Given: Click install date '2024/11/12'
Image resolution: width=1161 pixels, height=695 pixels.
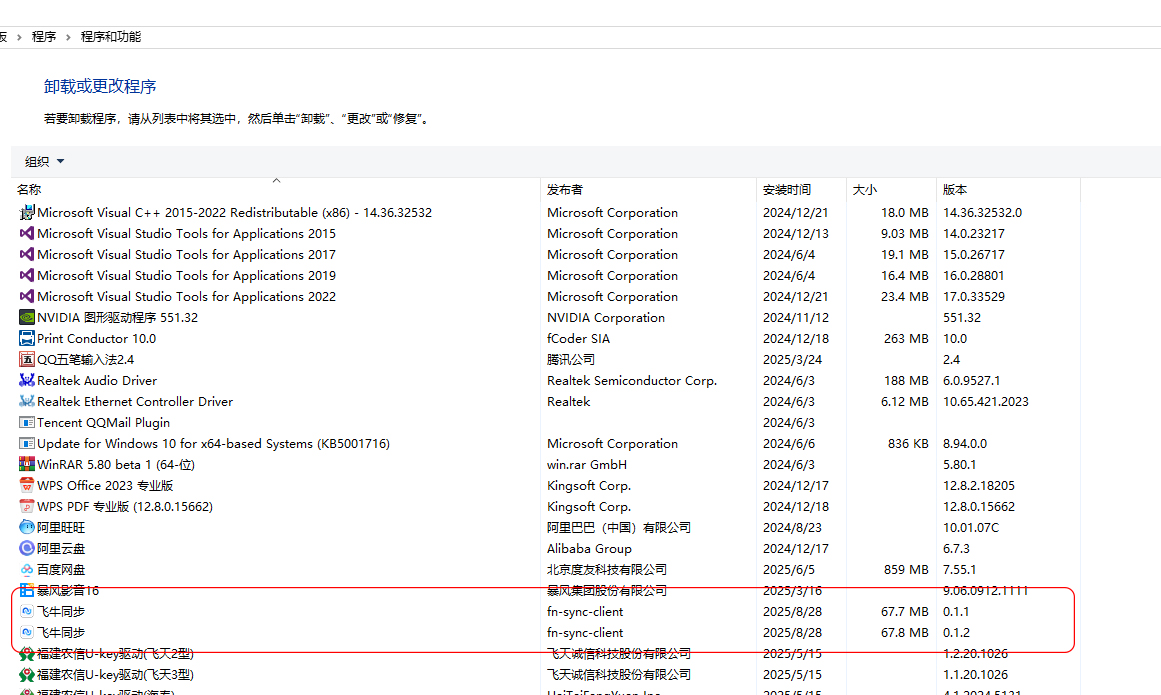Looking at the screenshot, I should 796,318.
